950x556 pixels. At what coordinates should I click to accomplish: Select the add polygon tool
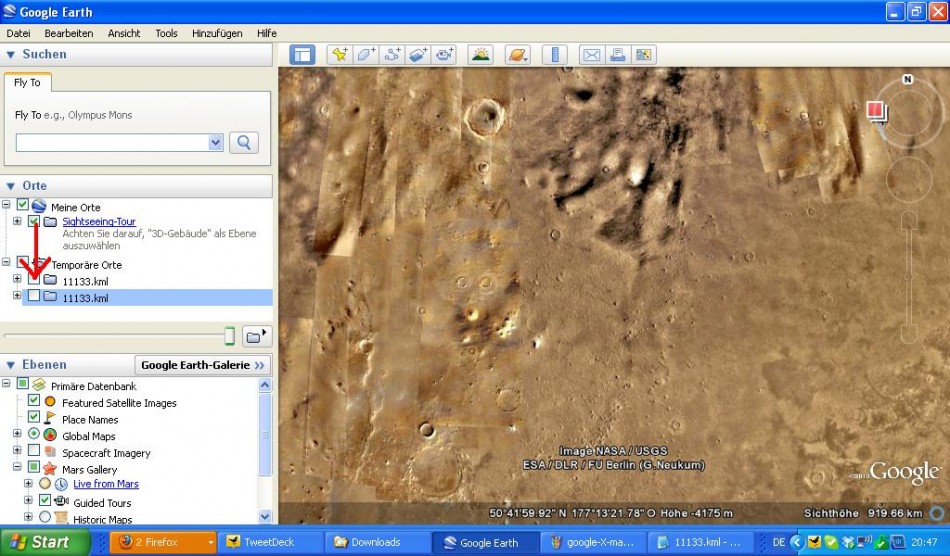366,55
